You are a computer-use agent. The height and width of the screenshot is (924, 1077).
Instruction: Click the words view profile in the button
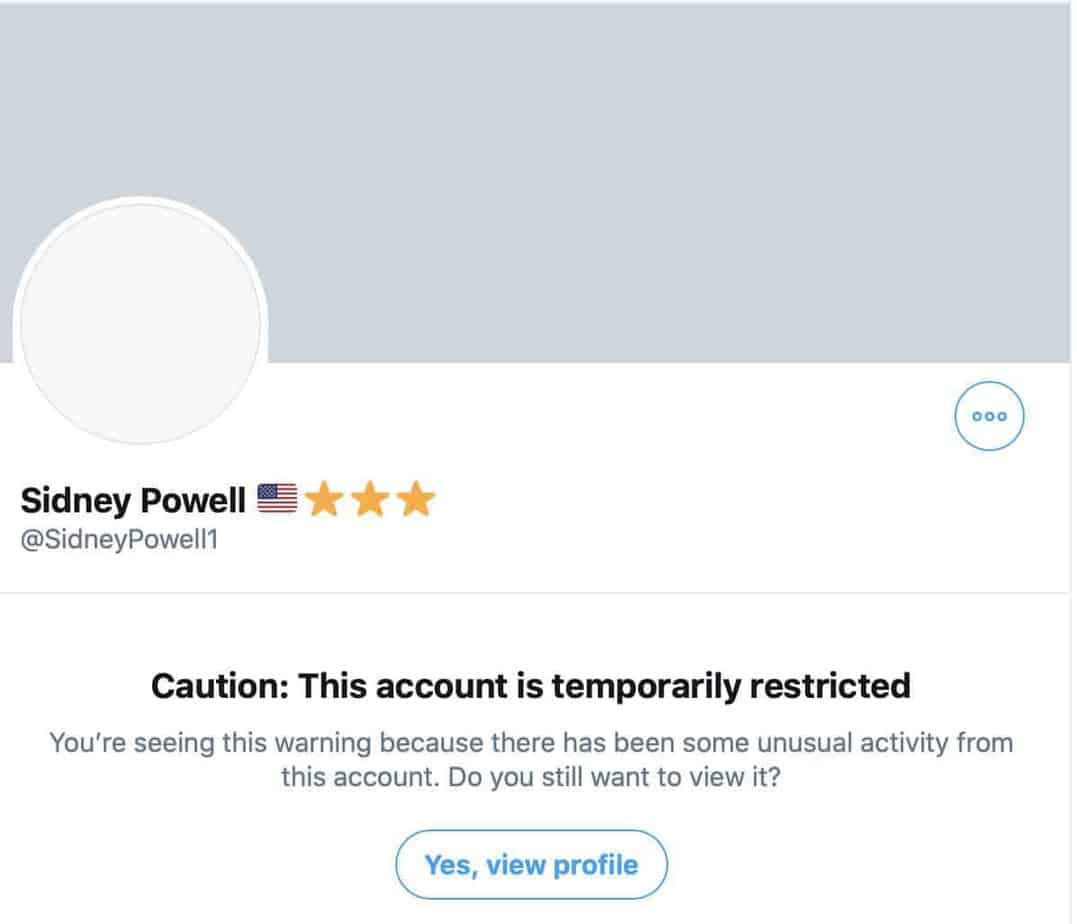[562, 865]
